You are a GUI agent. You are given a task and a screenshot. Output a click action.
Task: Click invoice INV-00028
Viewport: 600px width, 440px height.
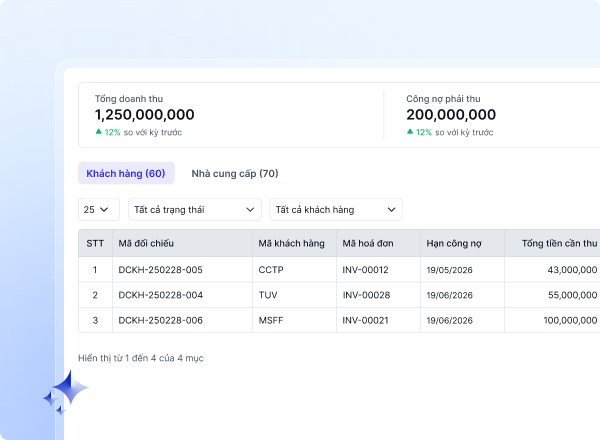pyautogui.click(x=366, y=295)
